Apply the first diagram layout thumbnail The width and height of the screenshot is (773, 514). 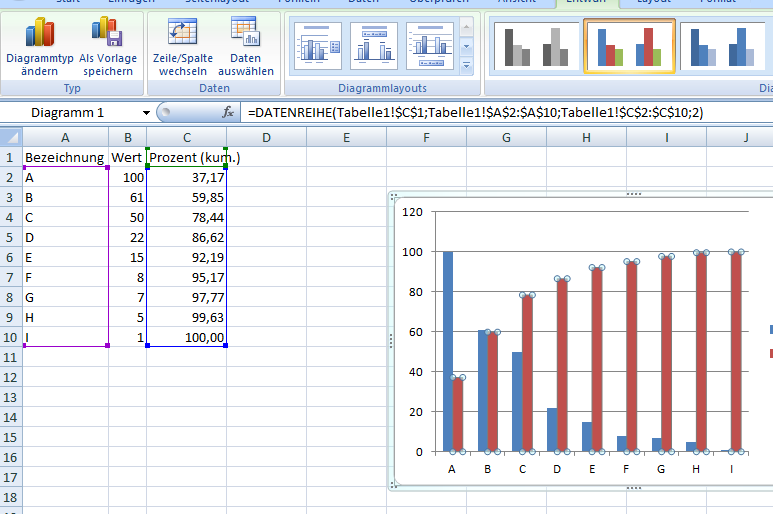(318, 46)
